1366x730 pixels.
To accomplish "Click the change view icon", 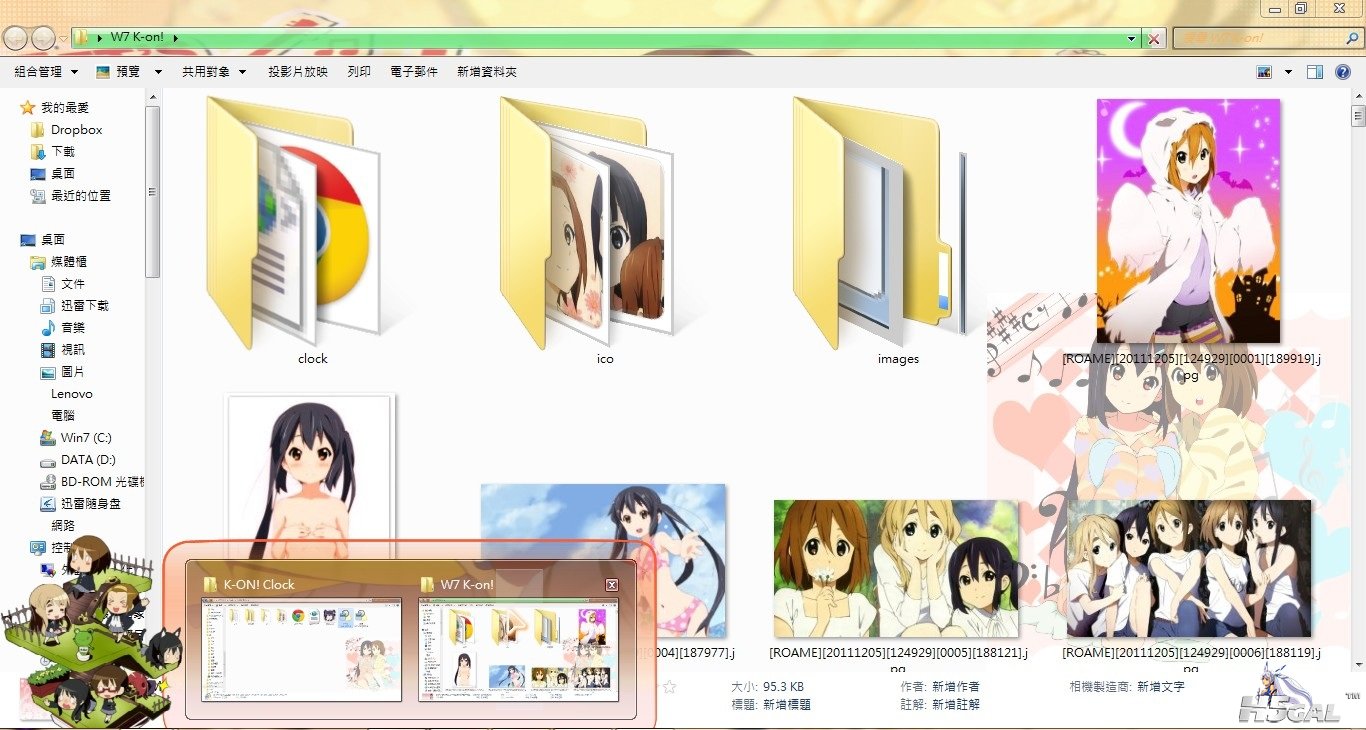I will pyautogui.click(x=1264, y=72).
